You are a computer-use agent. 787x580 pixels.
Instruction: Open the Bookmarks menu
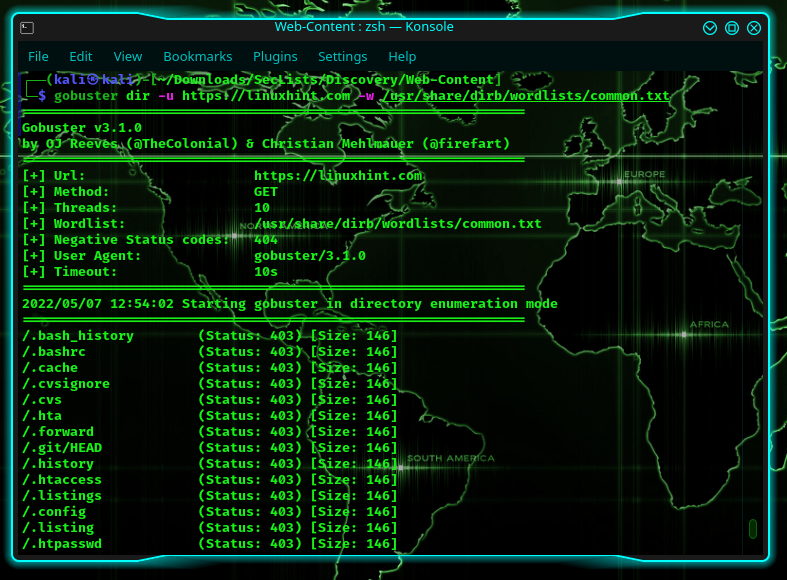pos(197,57)
